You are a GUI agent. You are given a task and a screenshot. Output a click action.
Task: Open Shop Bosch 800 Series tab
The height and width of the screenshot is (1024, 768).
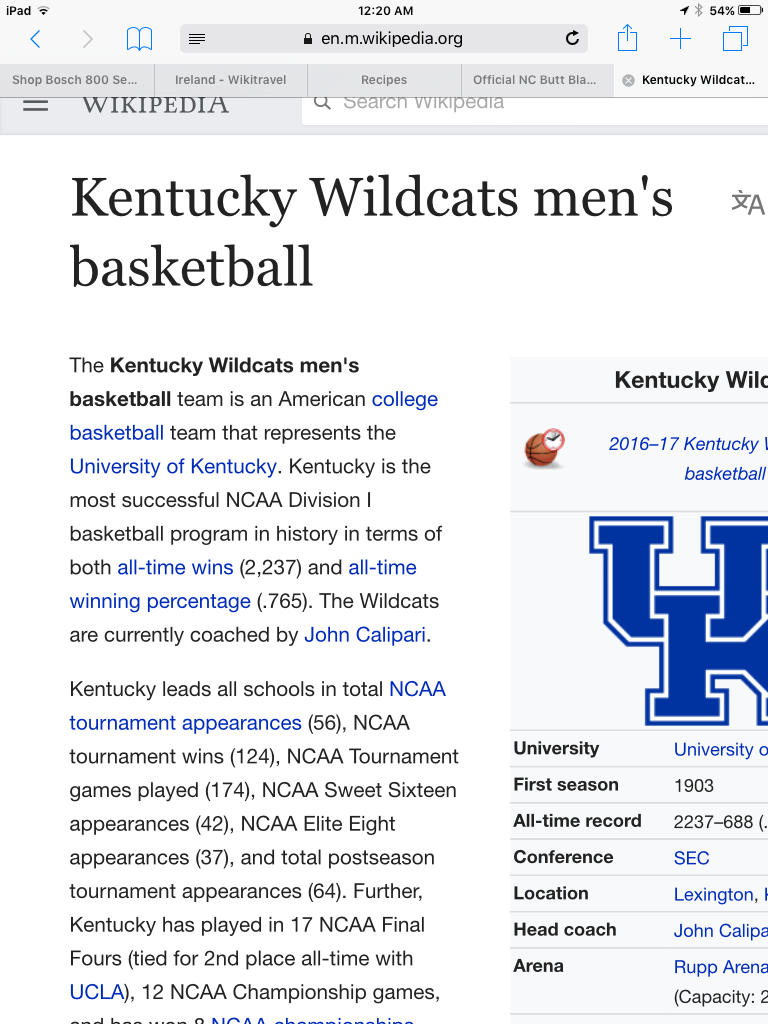(x=75, y=80)
